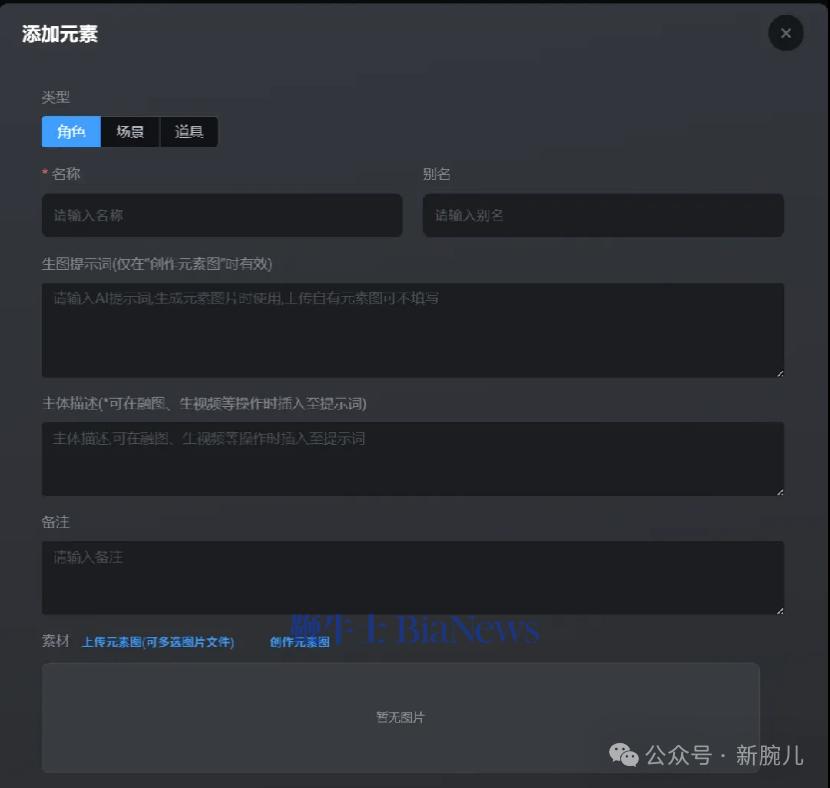830x788 pixels.
Task: Click the 名称 required field label
Action: (x=65, y=174)
